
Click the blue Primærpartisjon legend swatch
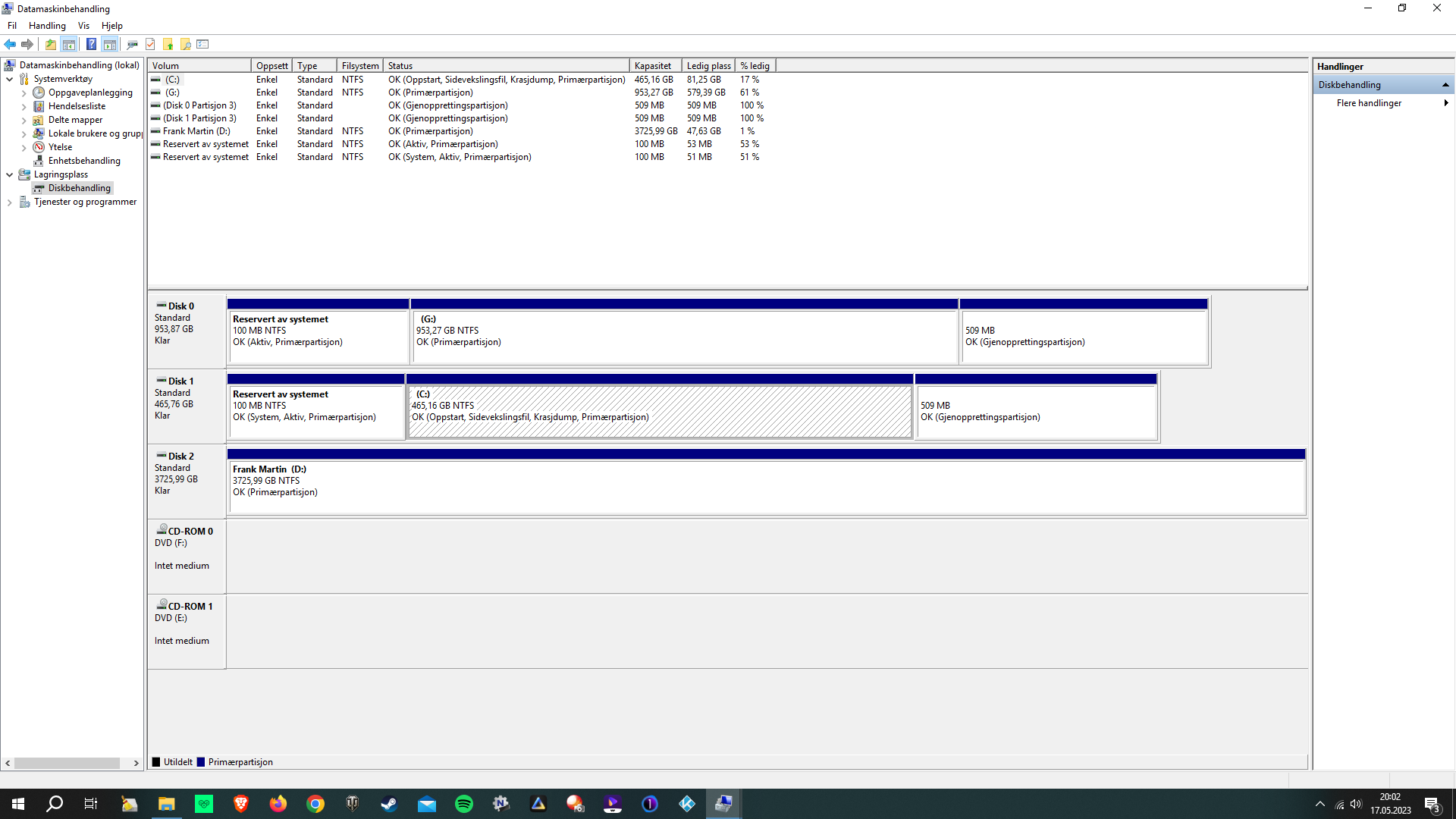201,762
